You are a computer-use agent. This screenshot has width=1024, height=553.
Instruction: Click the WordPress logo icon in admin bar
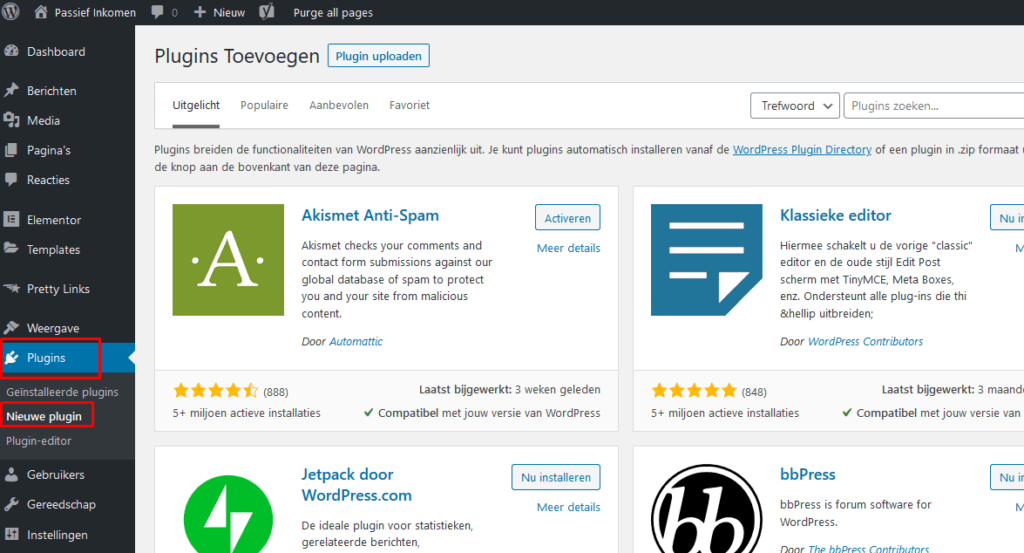[x=11, y=12]
